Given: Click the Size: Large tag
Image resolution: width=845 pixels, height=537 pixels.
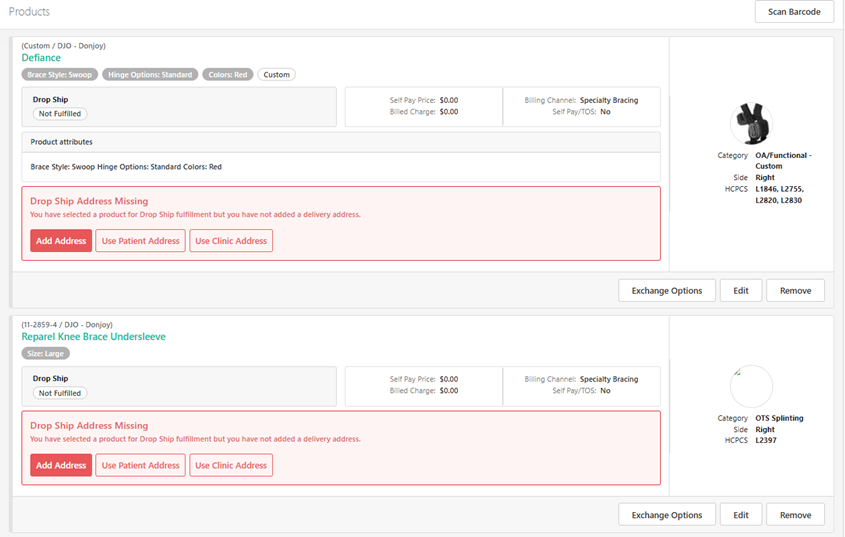Looking at the screenshot, I should coord(45,353).
